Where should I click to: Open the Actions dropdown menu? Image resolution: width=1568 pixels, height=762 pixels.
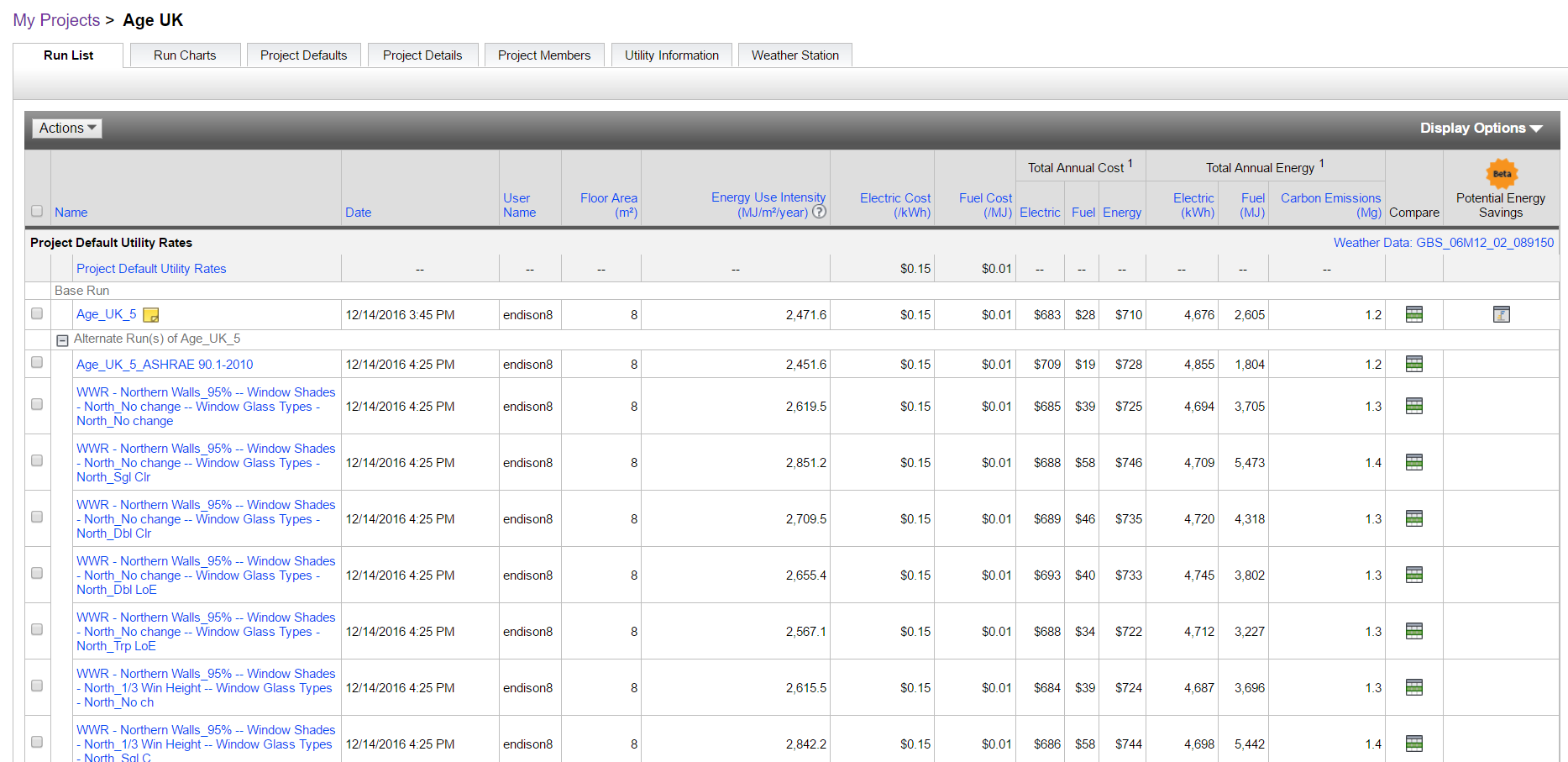click(66, 128)
